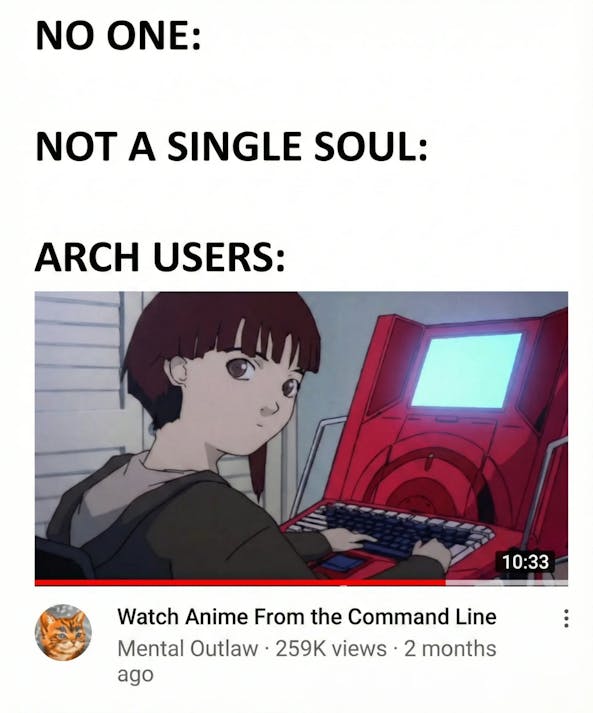Click the 10:33 duration badge
Image resolution: width=593 pixels, height=713 pixels.
click(x=525, y=562)
